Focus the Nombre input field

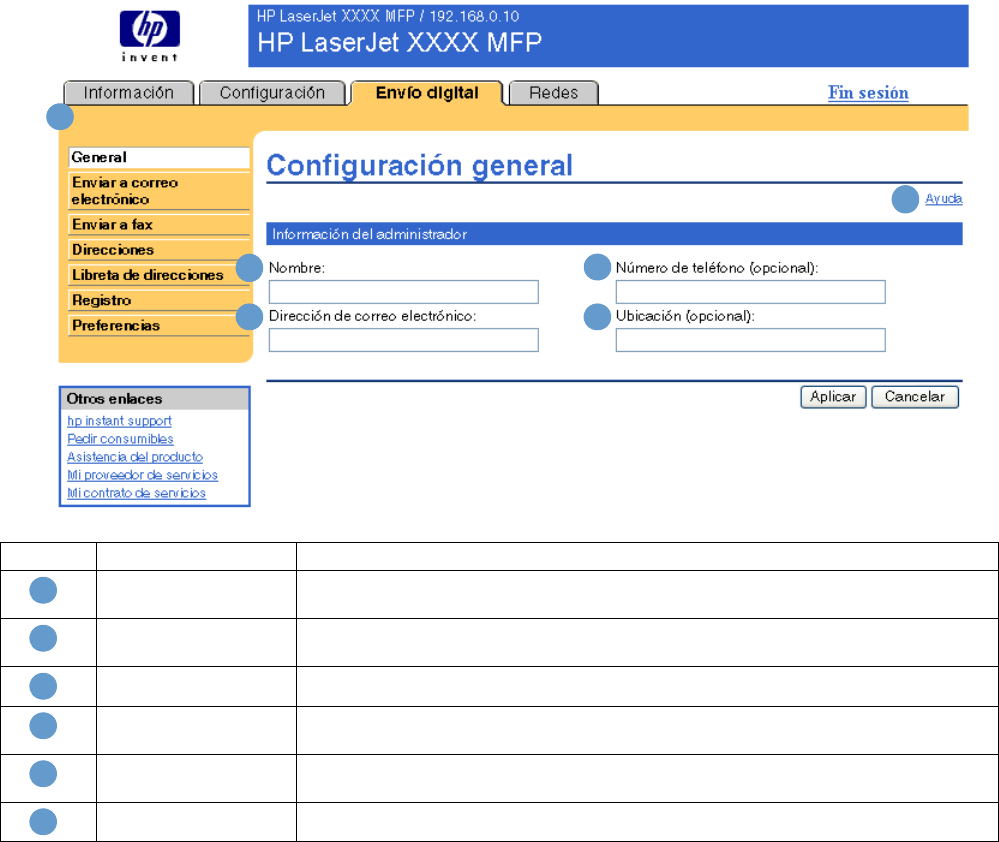[x=403, y=292]
